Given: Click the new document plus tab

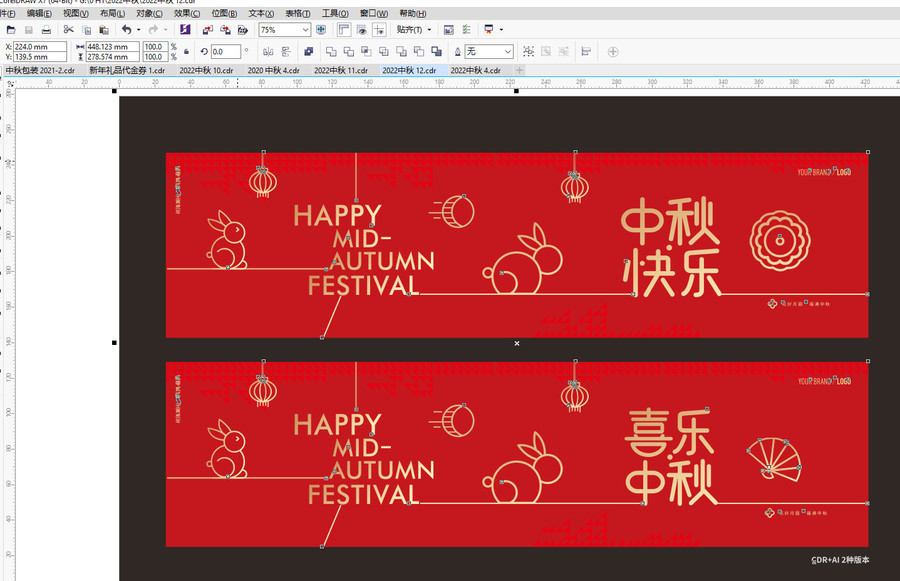Looking at the screenshot, I should [519, 70].
